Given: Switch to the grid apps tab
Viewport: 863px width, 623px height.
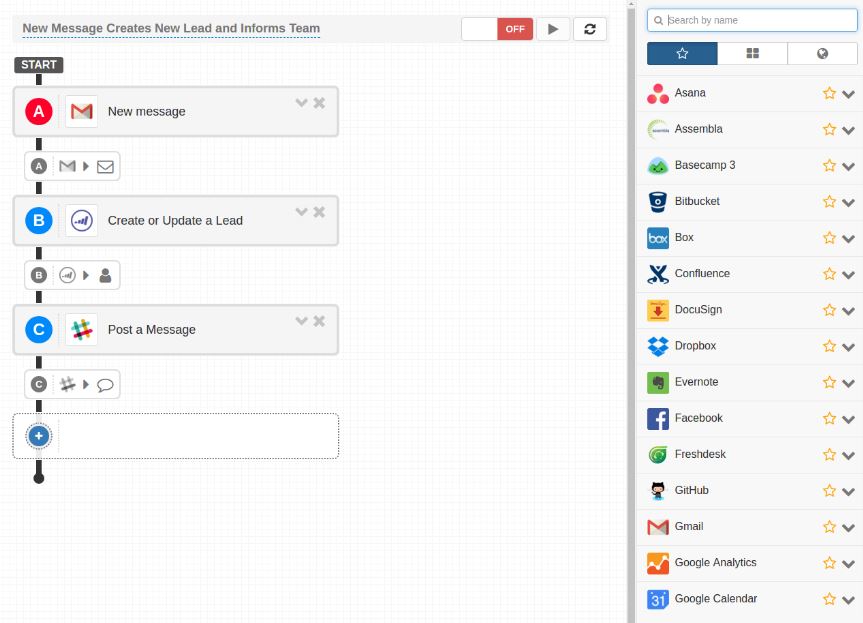Looking at the screenshot, I should [752, 53].
